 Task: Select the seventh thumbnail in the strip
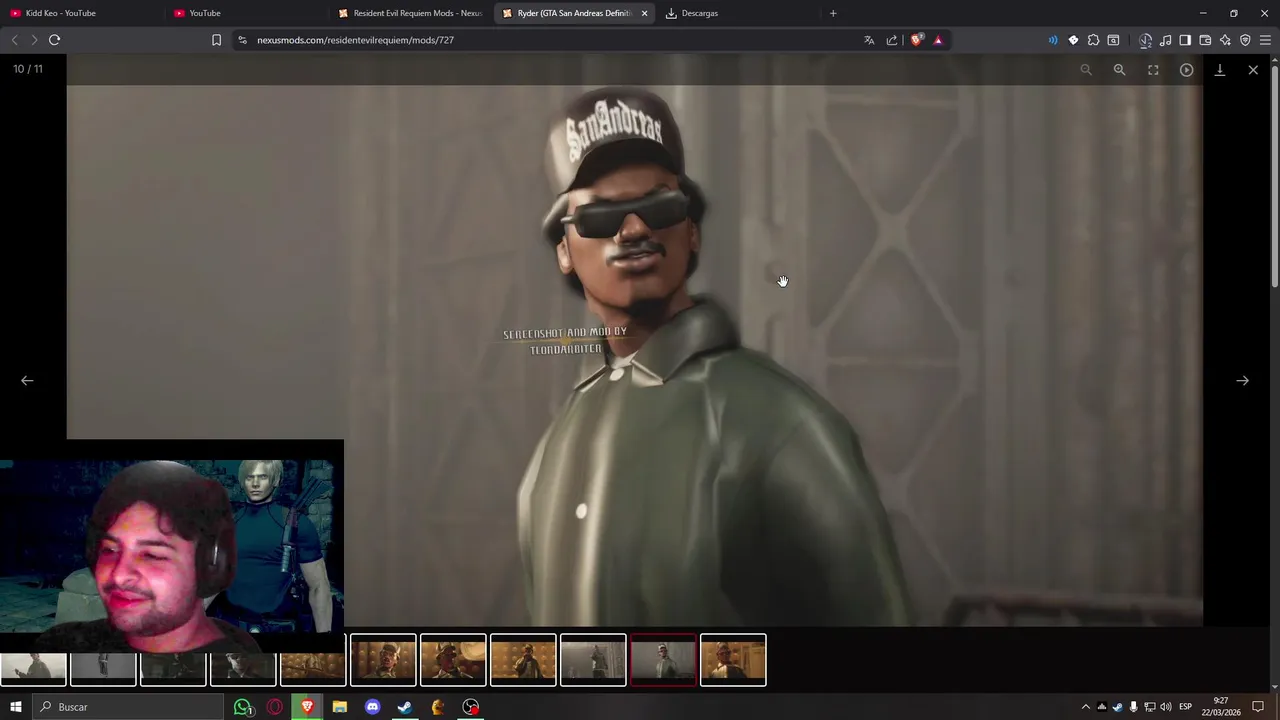coord(453,660)
